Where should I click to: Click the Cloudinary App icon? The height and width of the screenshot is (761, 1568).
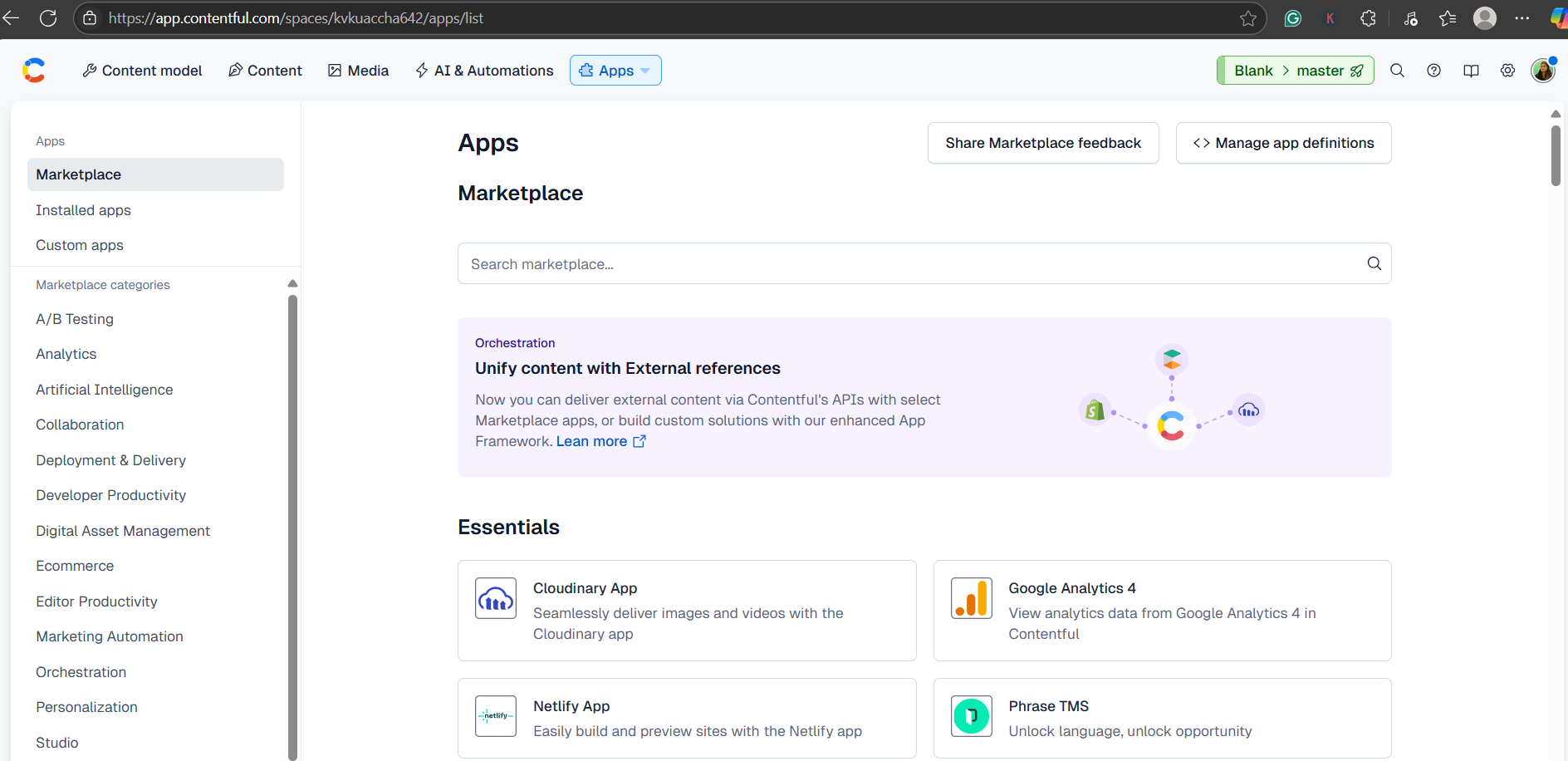click(x=496, y=598)
